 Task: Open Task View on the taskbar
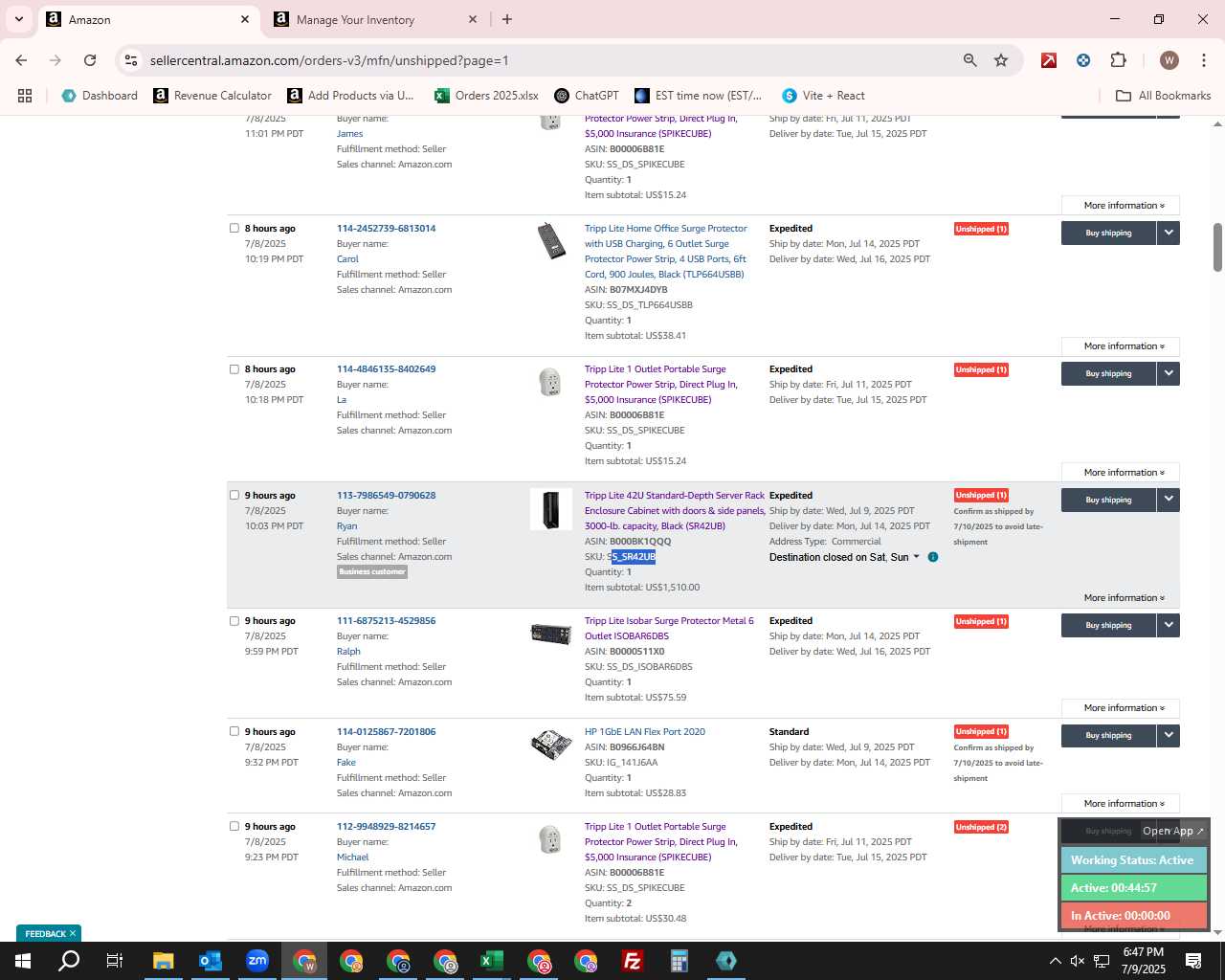click(115, 961)
